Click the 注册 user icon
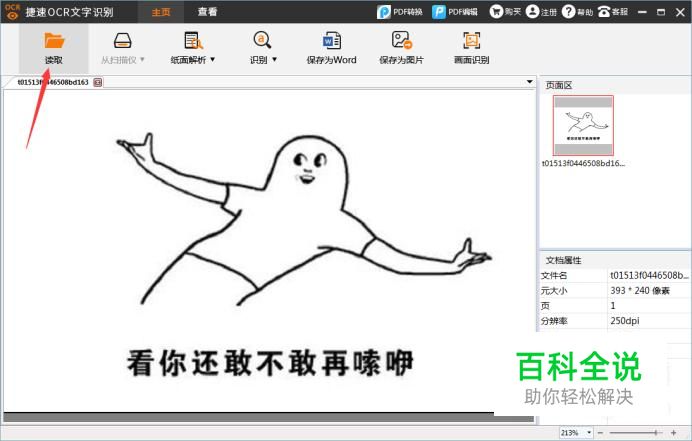This screenshot has height=441, width=692. pyautogui.click(x=532, y=11)
